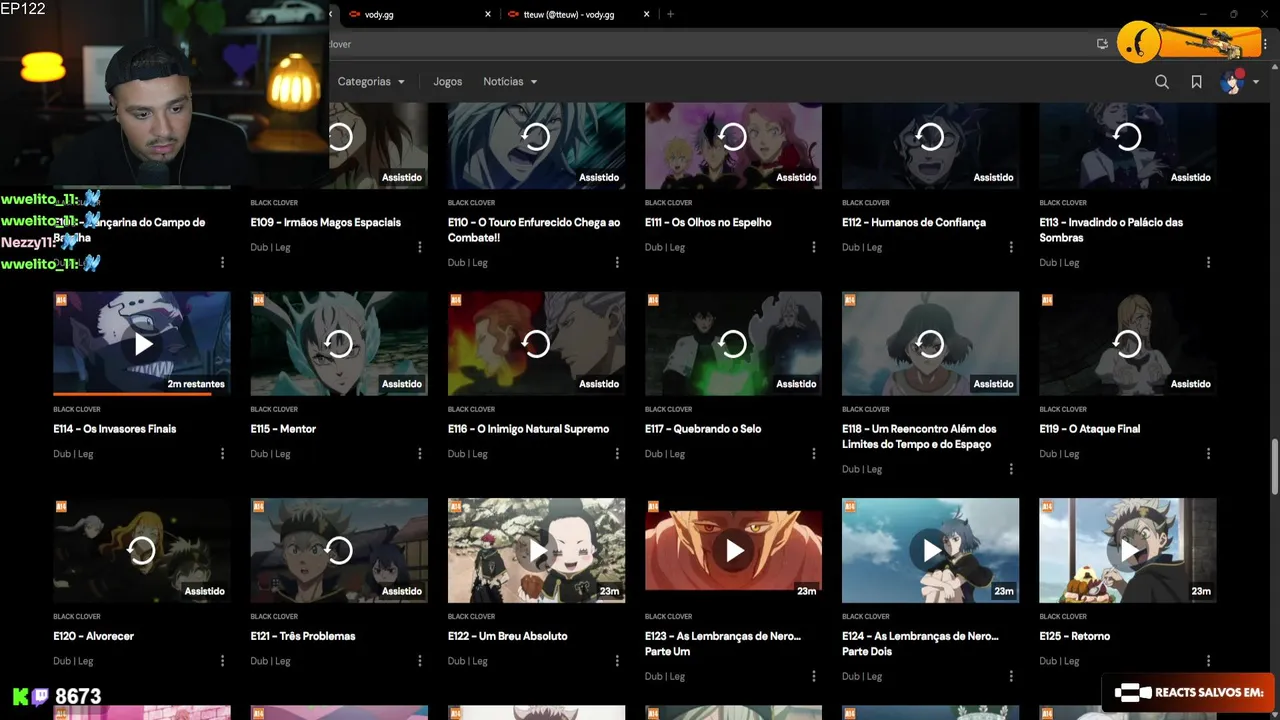The width and height of the screenshot is (1280, 720).
Task: Open options menu for E111 Os Olhos no Espelho
Action: click(814, 247)
